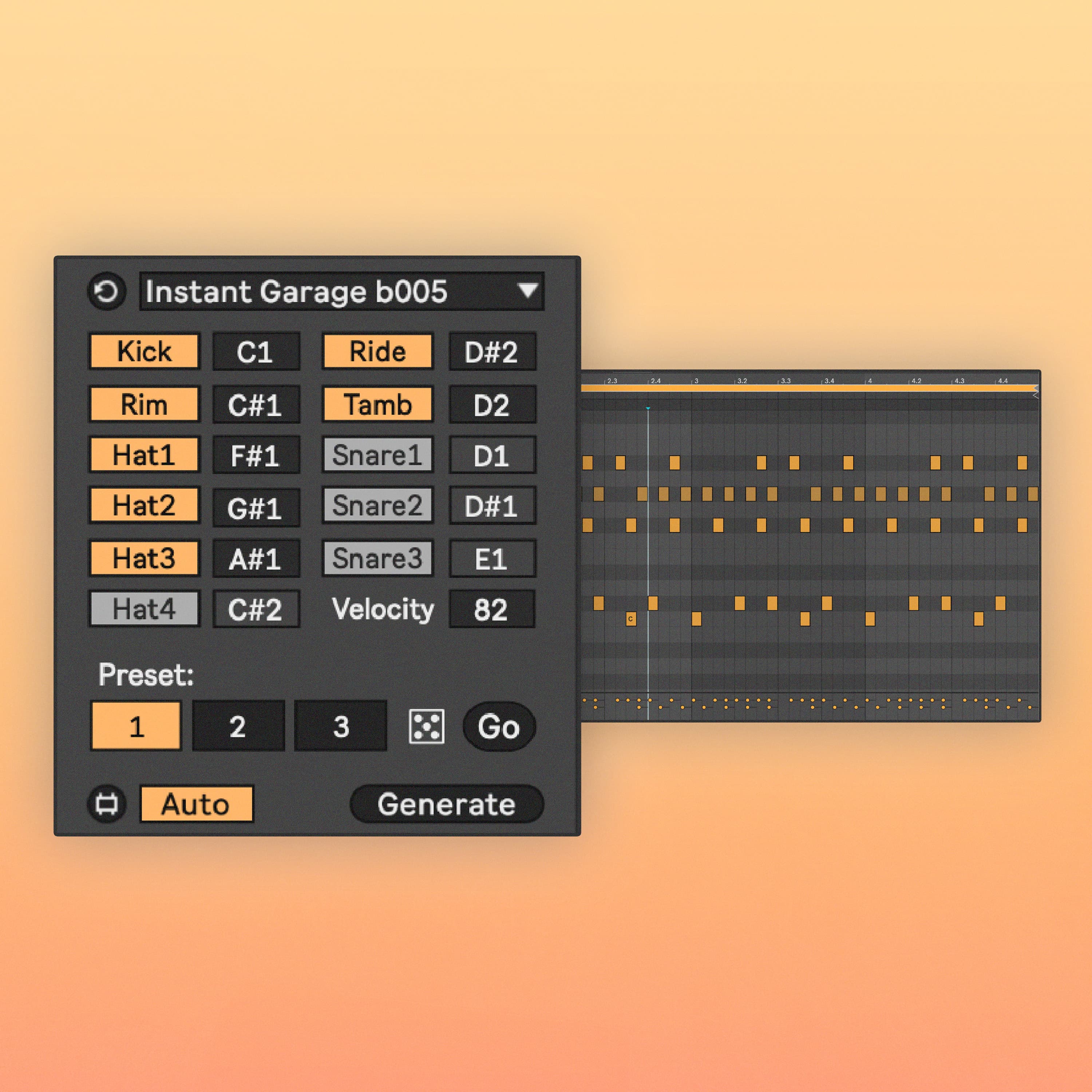Enable the Snare2 lane
Image resolution: width=1092 pixels, height=1092 pixels.
(x=377, y=505)
